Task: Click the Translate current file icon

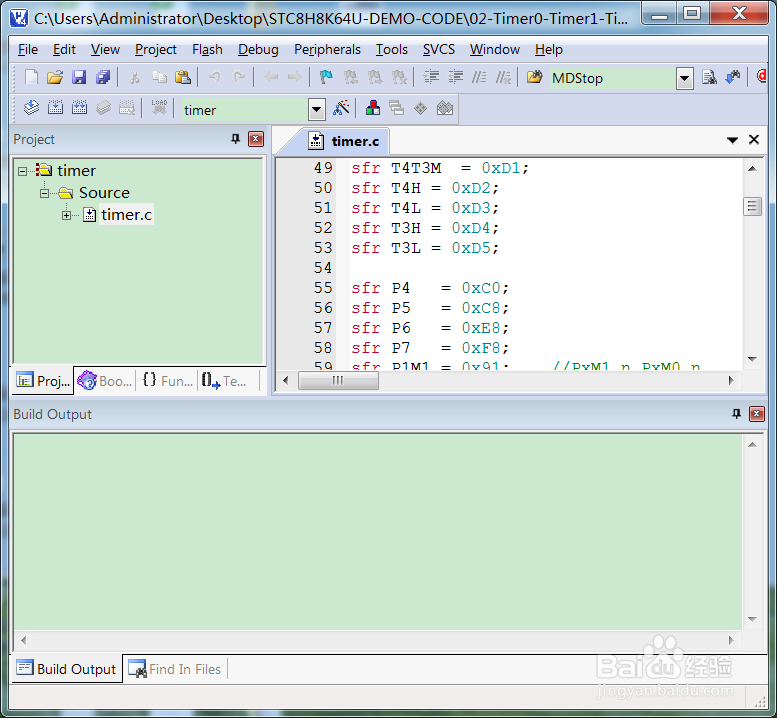Action: point(31,108)
